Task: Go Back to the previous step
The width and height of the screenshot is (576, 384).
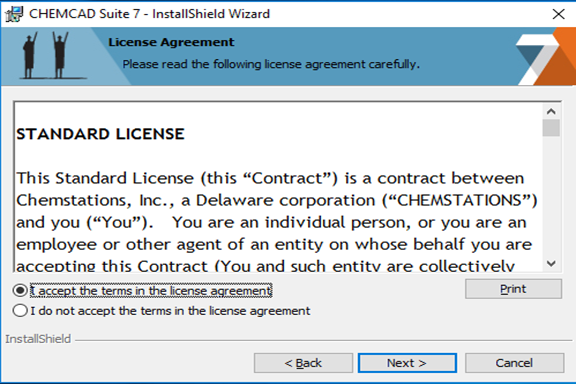Action: pyautogui.click(x=303, y=363)
